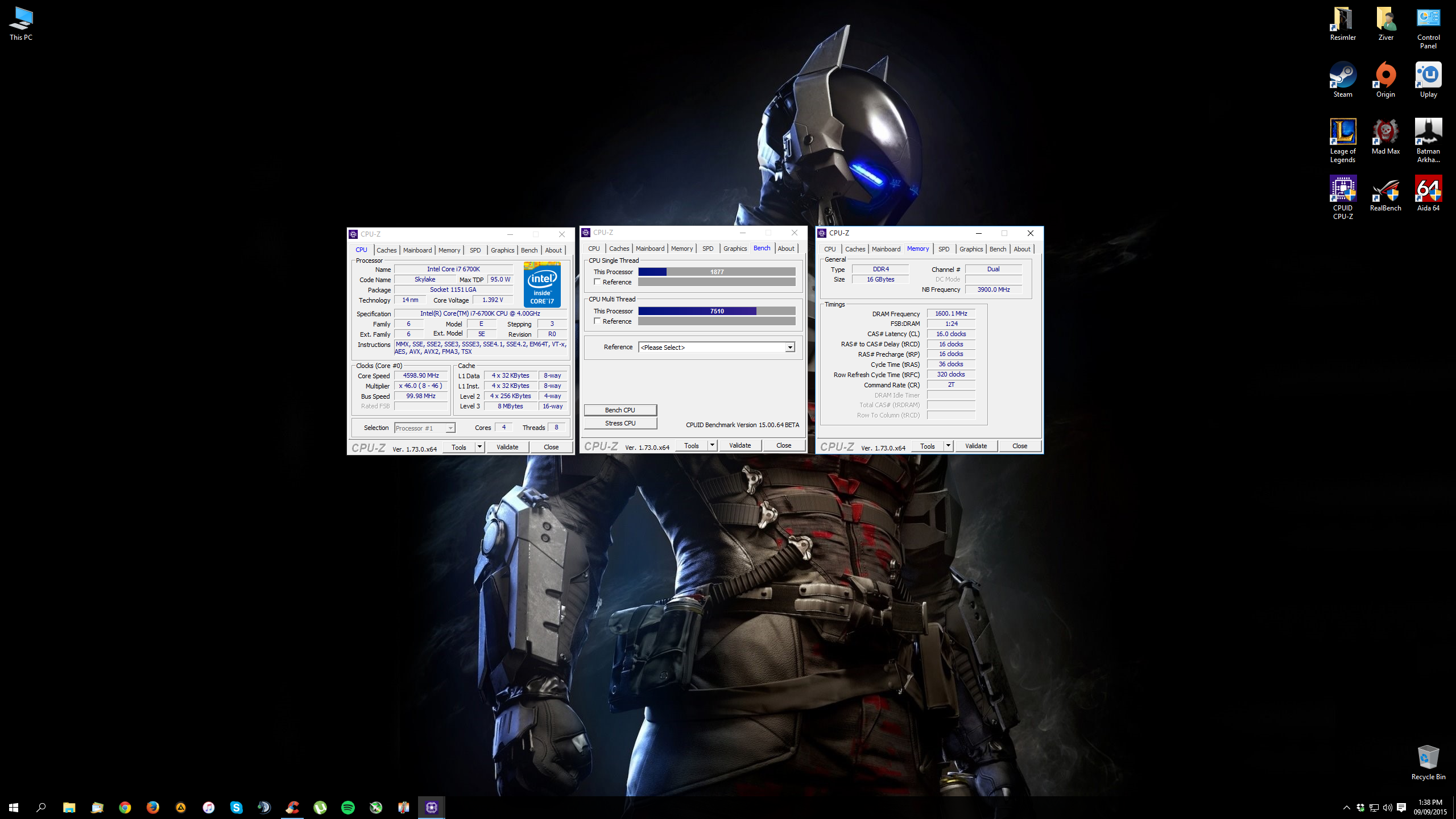The width and height of the screenshot is (1456, 819).
Task: Click the Core Speed 4598.90 MHz field
Action: 421,375
